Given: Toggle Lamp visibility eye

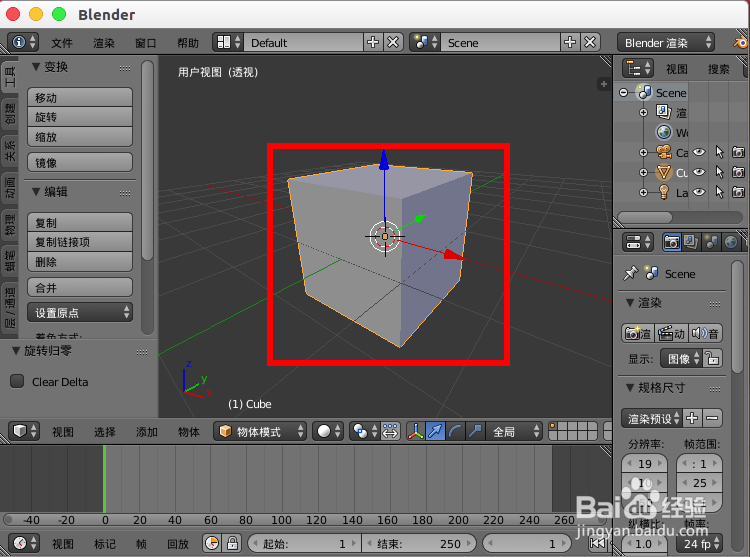Looking at the screenshot, I should coord(699,192).
